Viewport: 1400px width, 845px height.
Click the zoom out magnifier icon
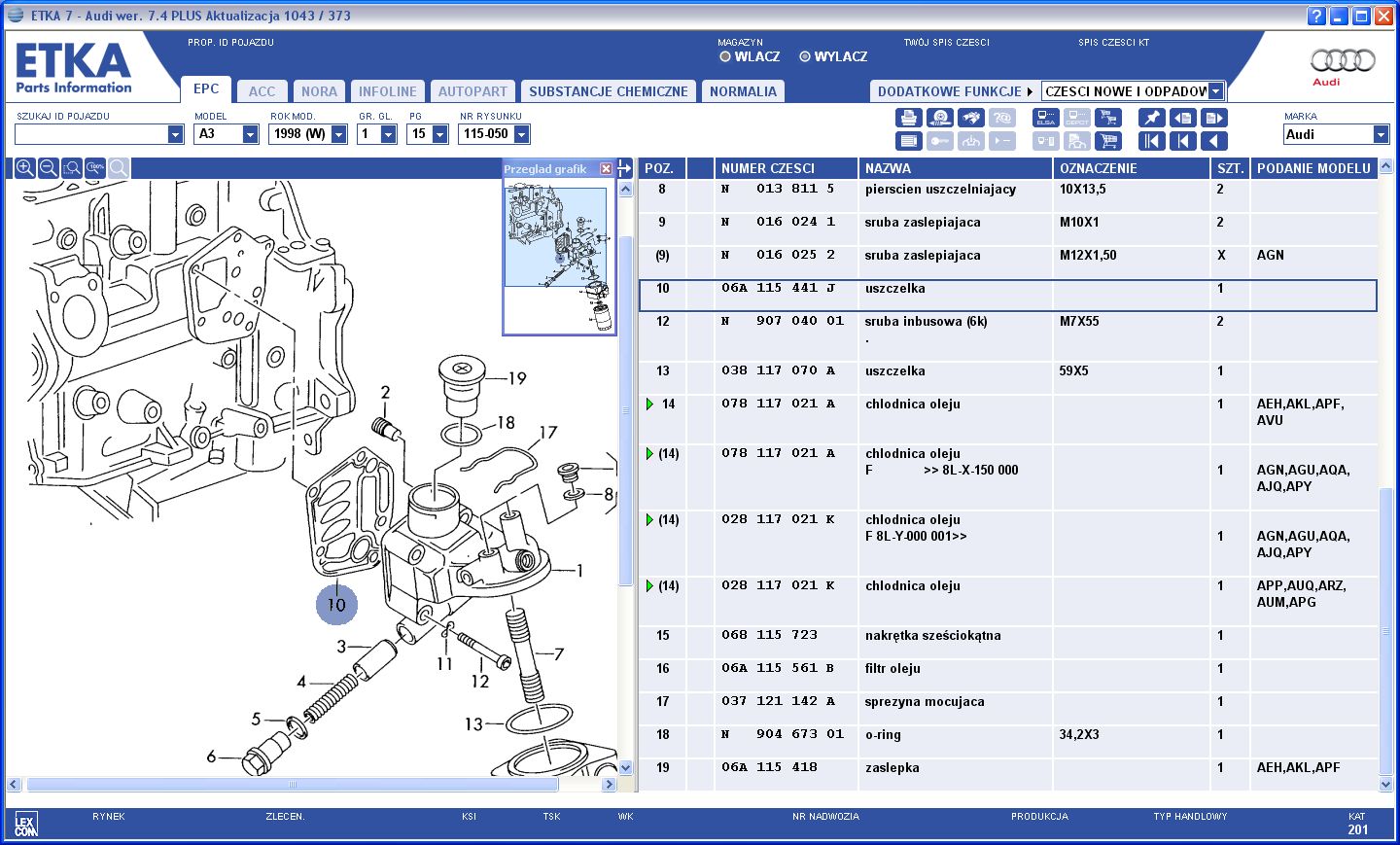pyautogui.click(x=49, y=168)
